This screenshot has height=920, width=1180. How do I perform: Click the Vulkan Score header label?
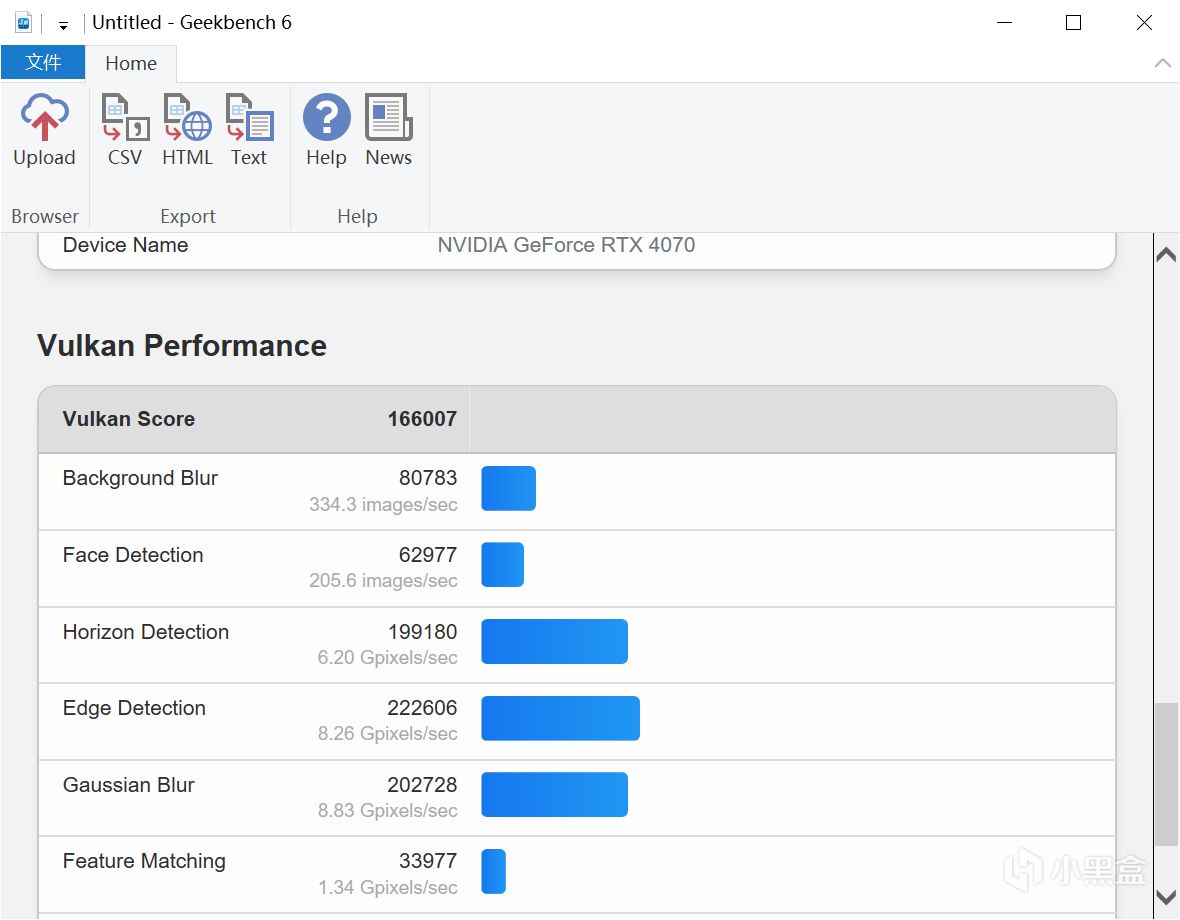[129, 419]
